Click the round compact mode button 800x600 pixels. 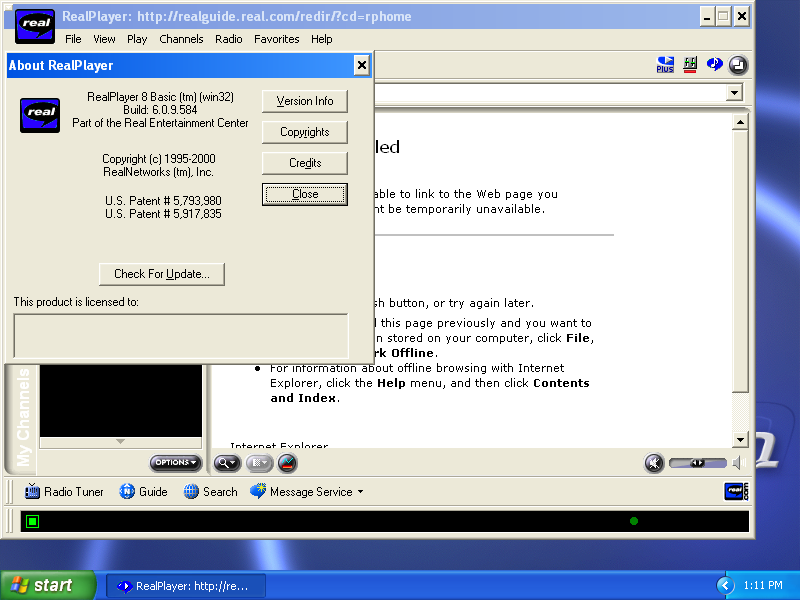click(x=738, y=65)
